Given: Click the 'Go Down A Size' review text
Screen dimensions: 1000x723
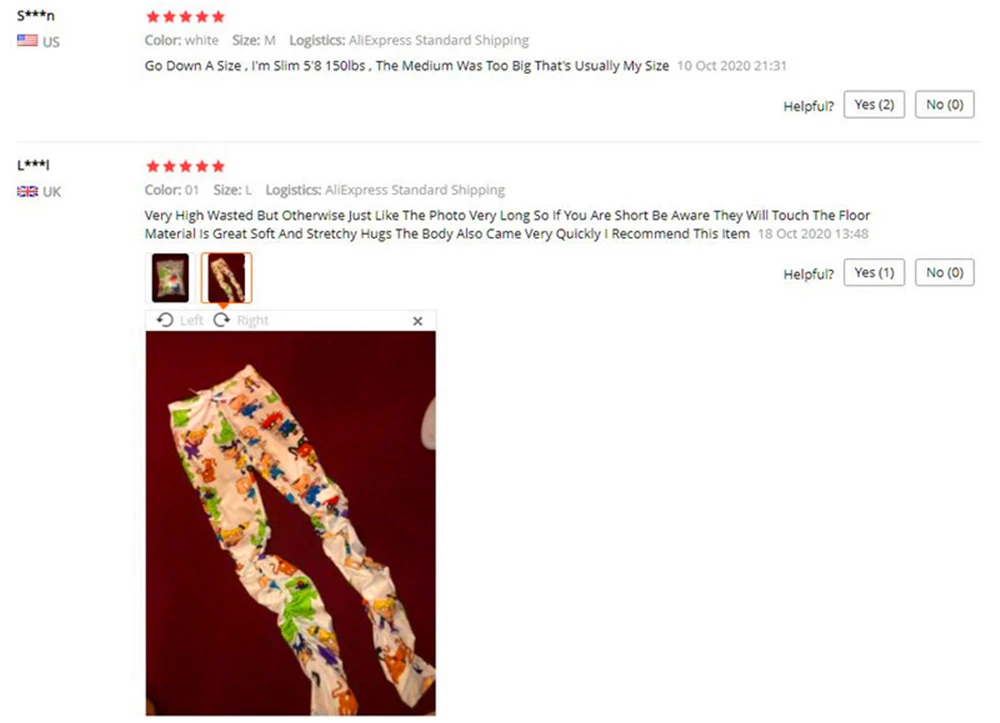Looking at the screenshot, I should (407, 66).
